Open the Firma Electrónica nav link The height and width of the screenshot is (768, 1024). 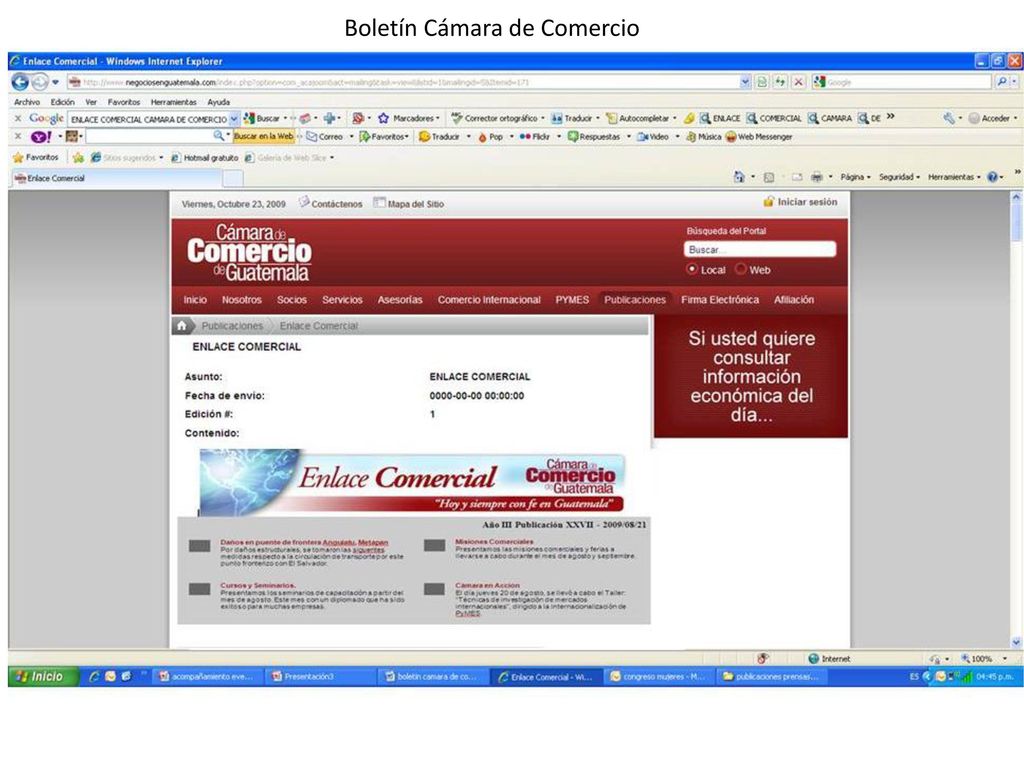720,300
